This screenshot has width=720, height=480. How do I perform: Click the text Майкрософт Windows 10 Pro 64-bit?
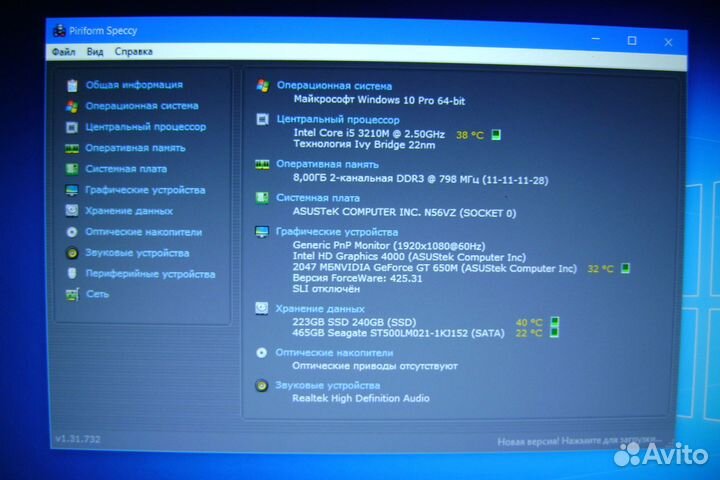tap(379, 100)
